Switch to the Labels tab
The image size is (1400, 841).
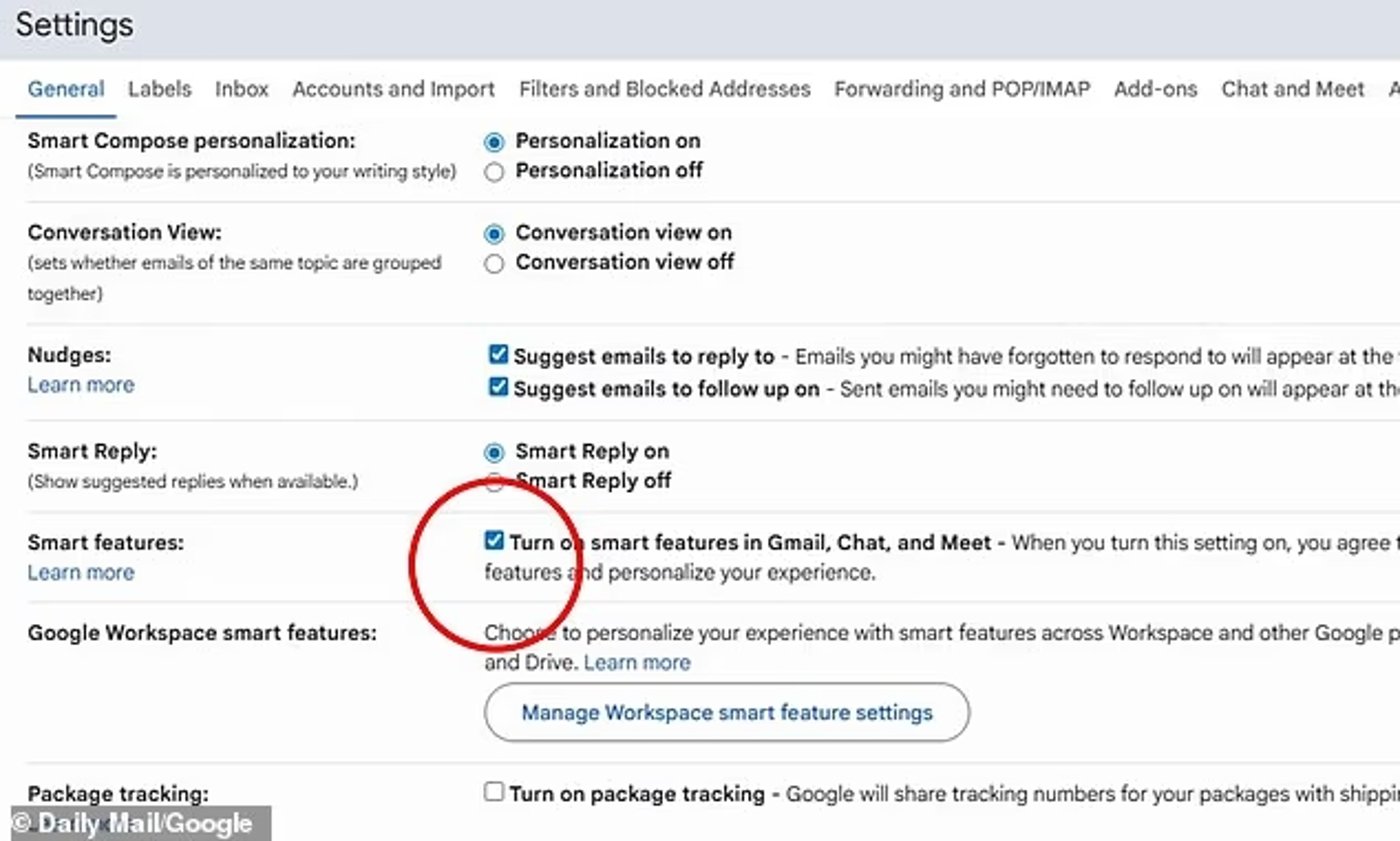159,89
